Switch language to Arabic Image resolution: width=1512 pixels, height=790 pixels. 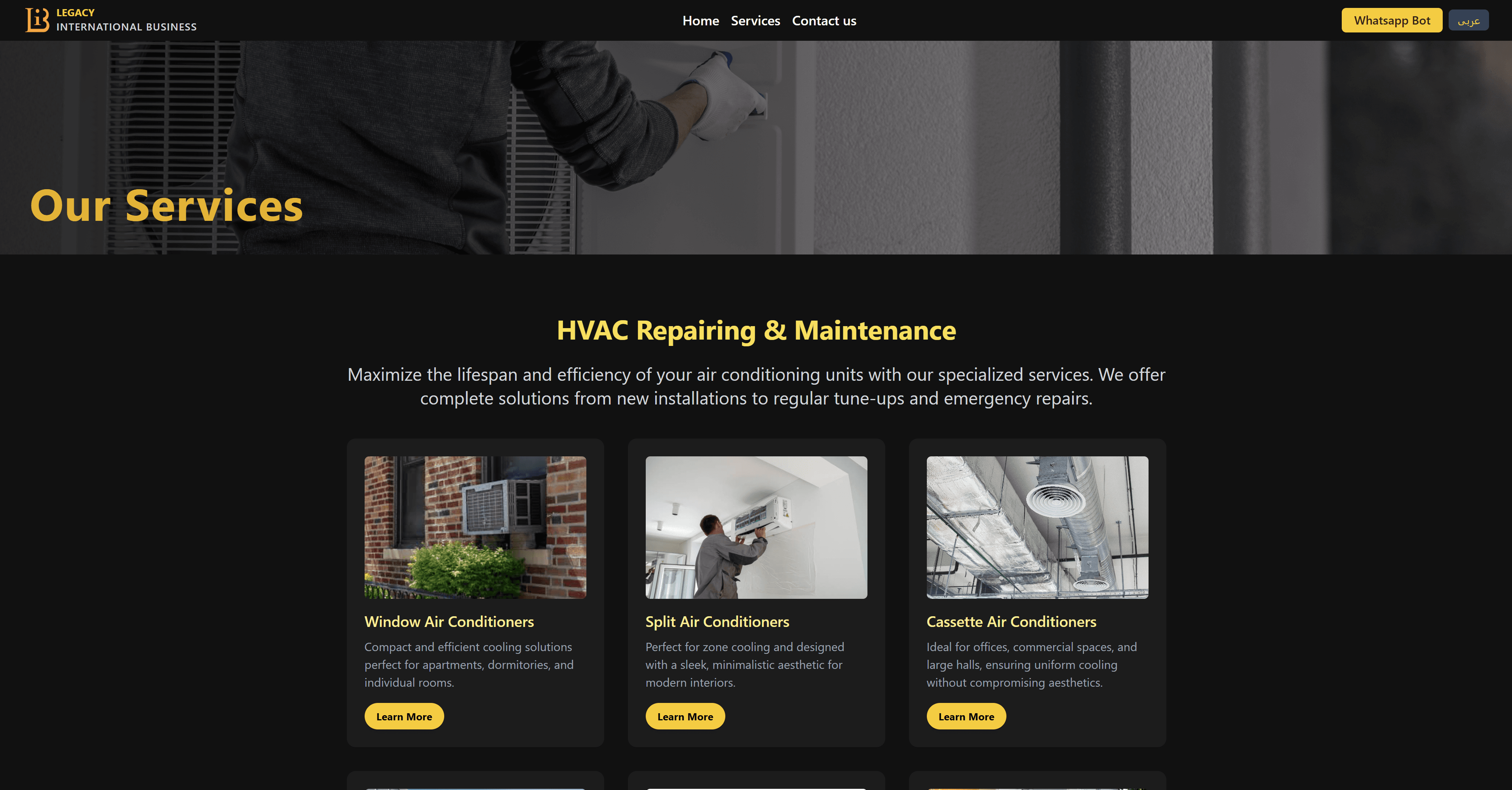1468,21
